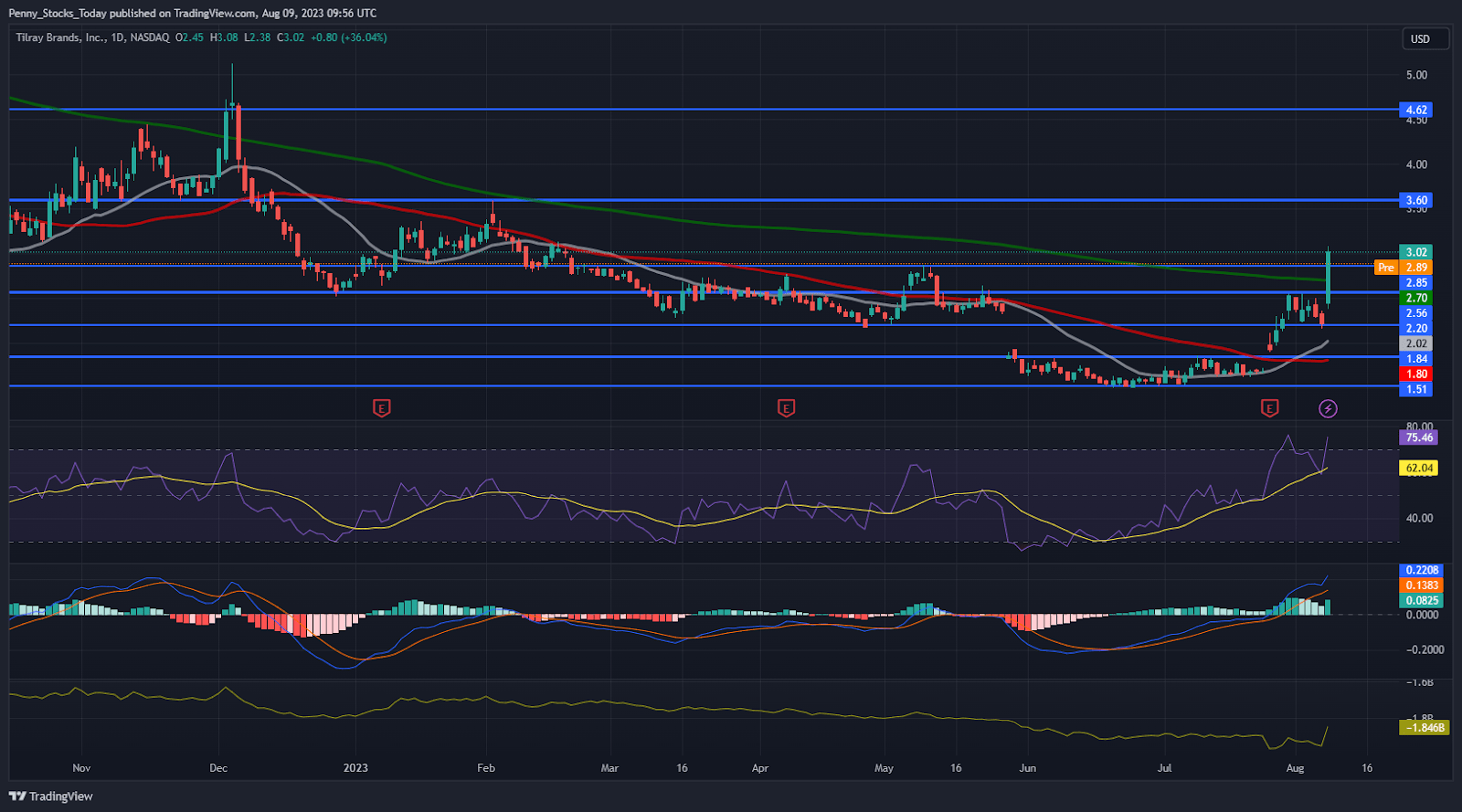Click the earnings marker near April

coord(786,408)
